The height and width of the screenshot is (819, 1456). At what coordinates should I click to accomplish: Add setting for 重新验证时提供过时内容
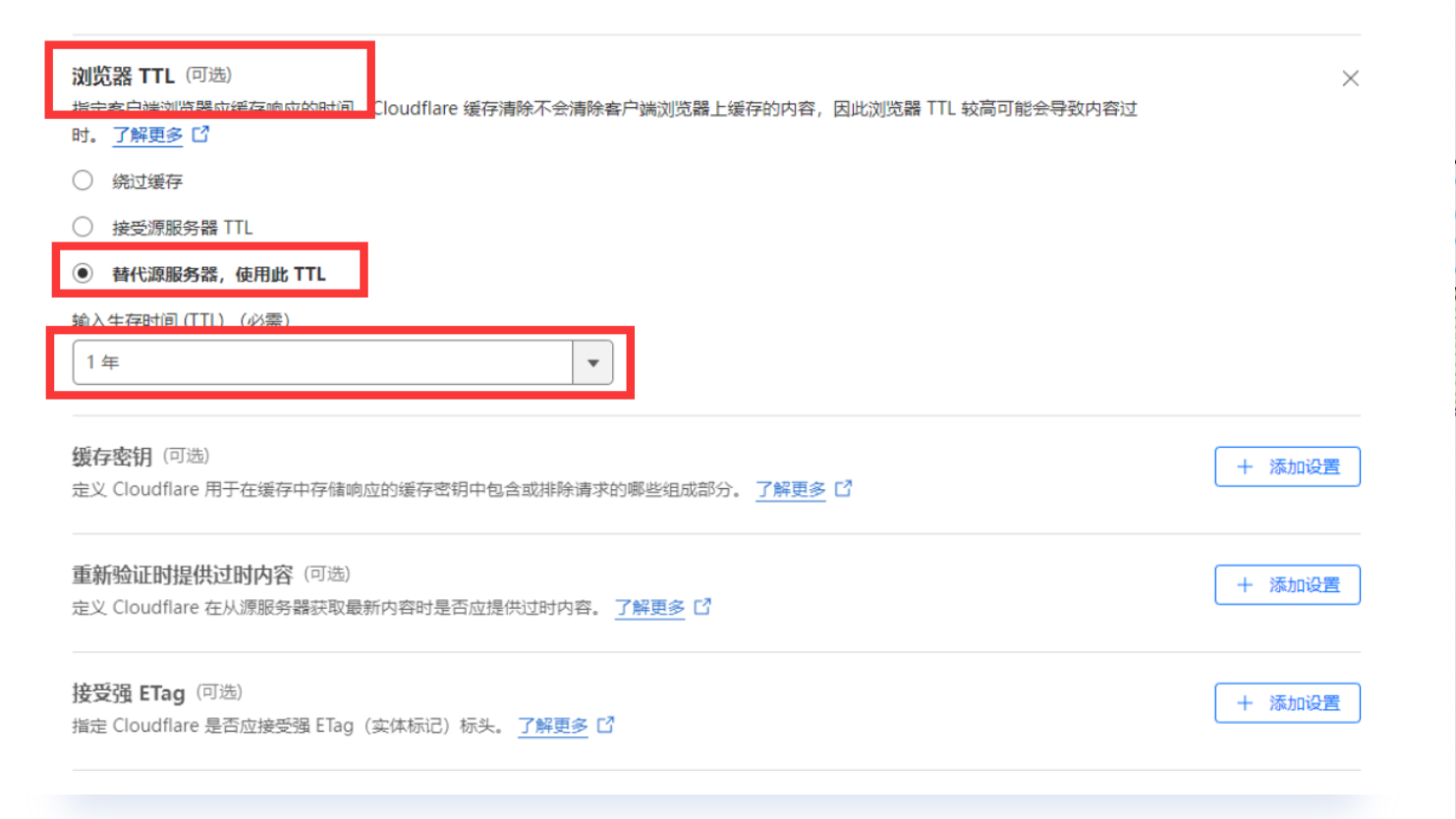pyautogui.click(x=1287, y=584)
